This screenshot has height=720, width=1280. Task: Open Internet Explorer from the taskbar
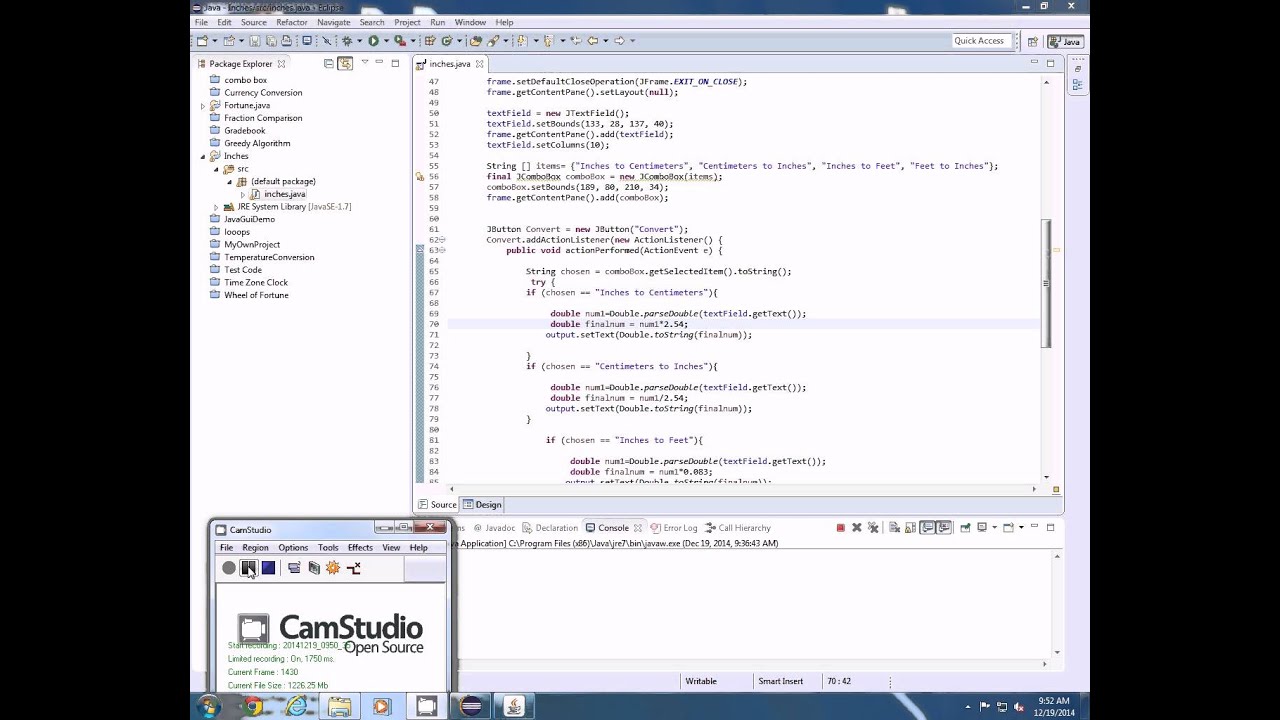pyautogui.click(x=297, y=707)
